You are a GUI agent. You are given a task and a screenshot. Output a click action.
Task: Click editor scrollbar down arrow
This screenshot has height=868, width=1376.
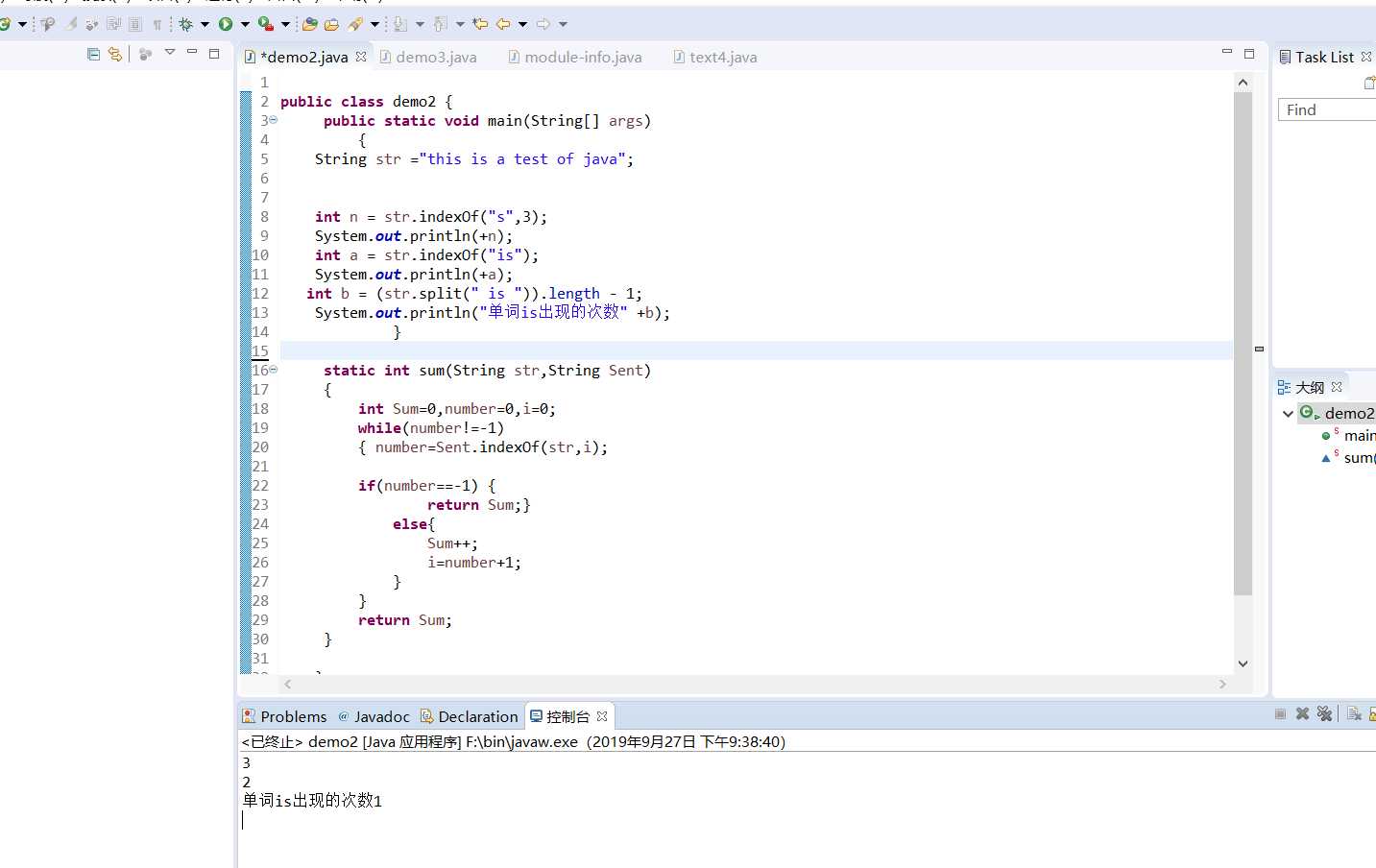(x=1243, y=663)
